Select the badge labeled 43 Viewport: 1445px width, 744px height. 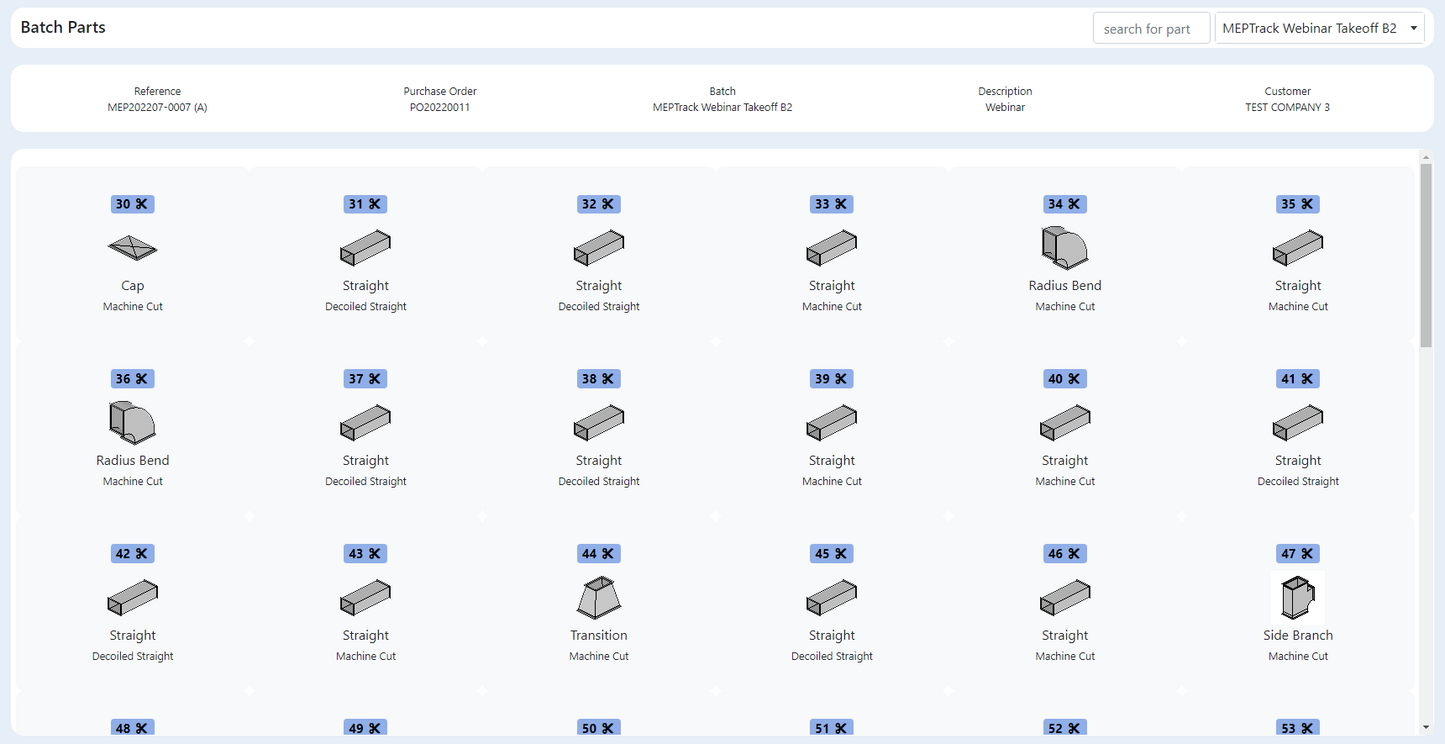pos(365,554)
